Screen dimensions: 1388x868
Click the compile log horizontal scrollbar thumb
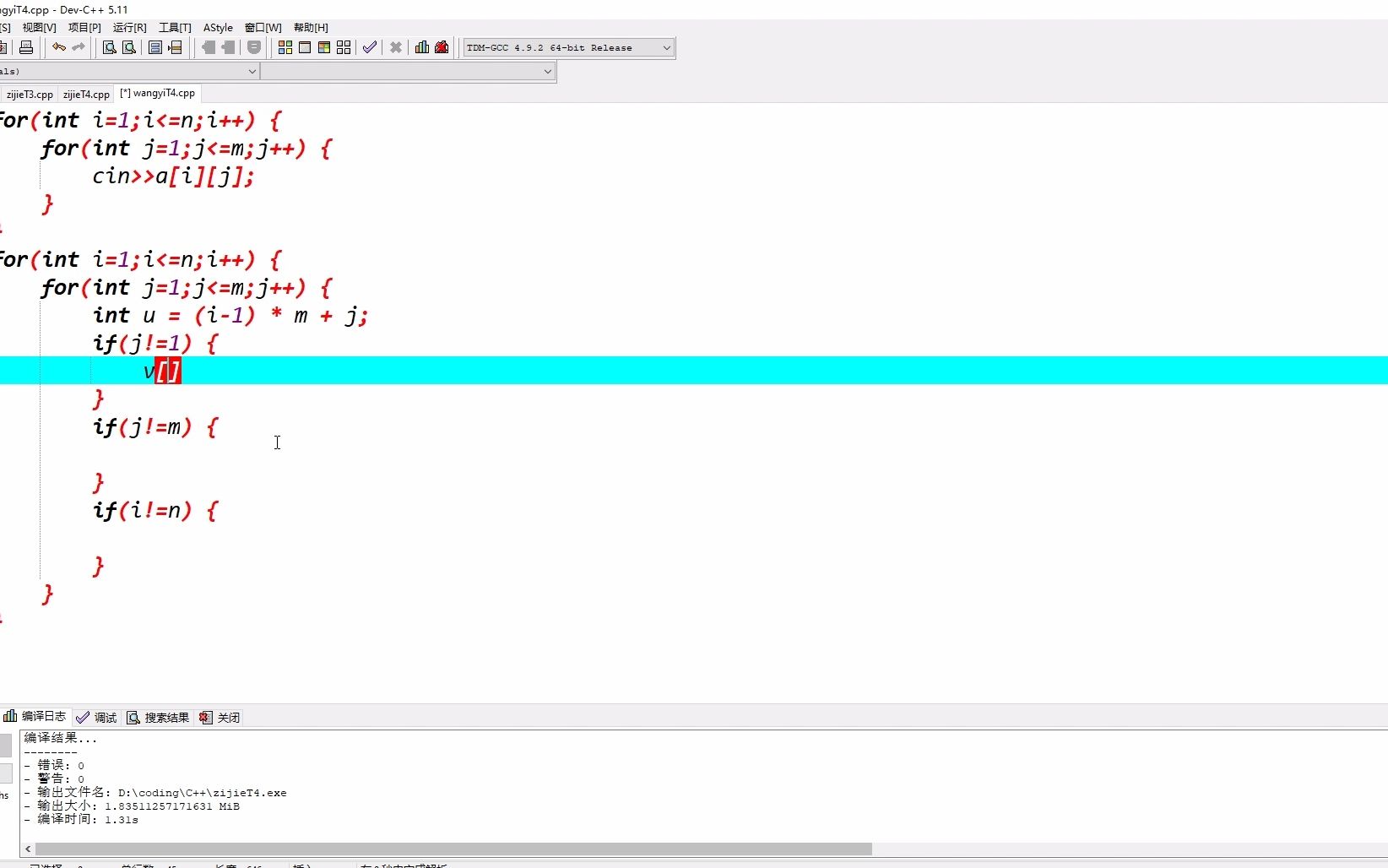click(x=453, y=849)
